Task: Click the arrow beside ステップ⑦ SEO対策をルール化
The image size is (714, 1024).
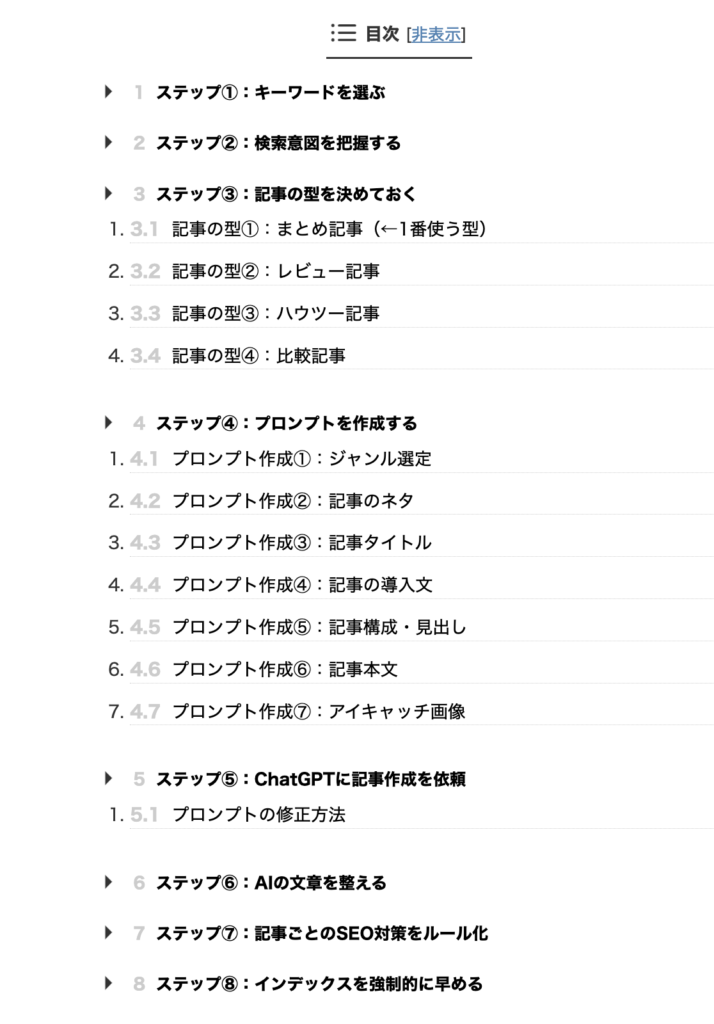Action: 108,933
